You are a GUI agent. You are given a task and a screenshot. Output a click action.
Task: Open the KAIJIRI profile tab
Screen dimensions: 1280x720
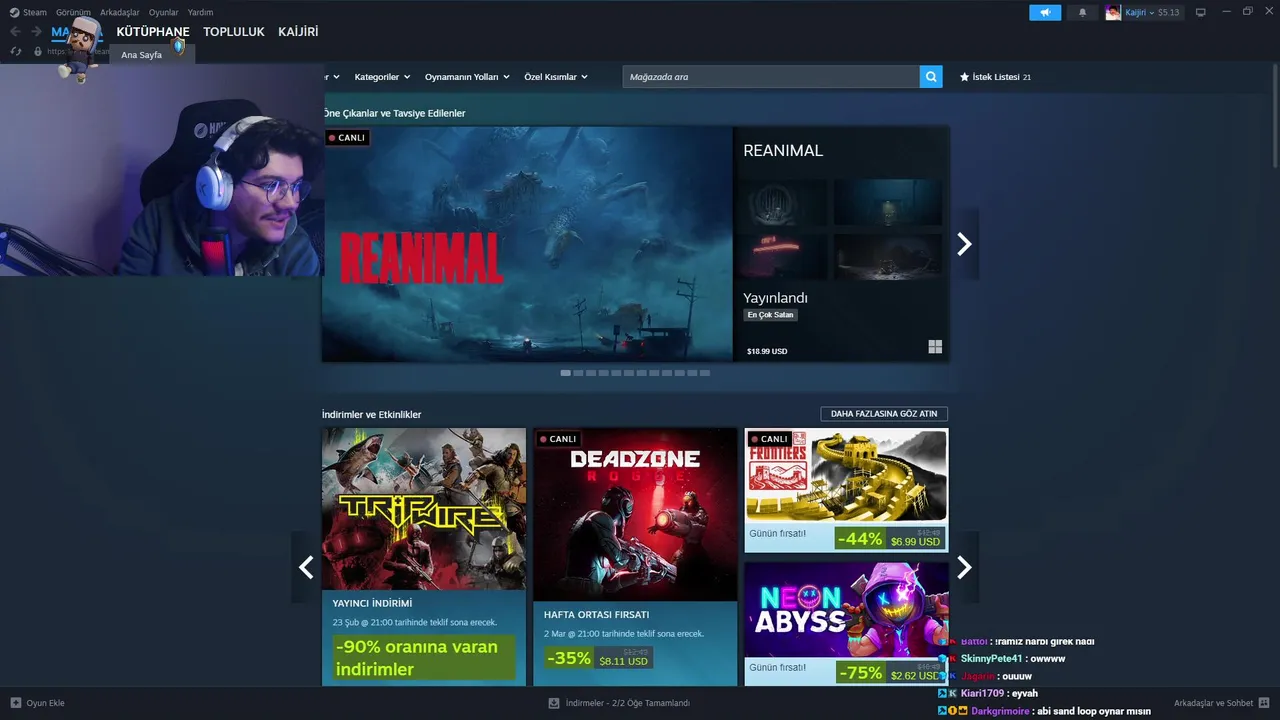point(298,32)
